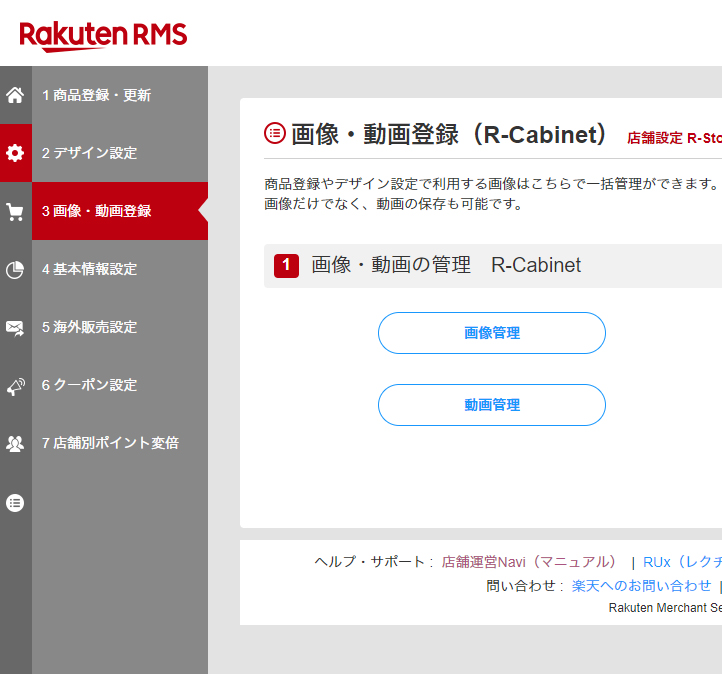Click the 動画管理 button

pyautogui.click(x=492, y=405)
